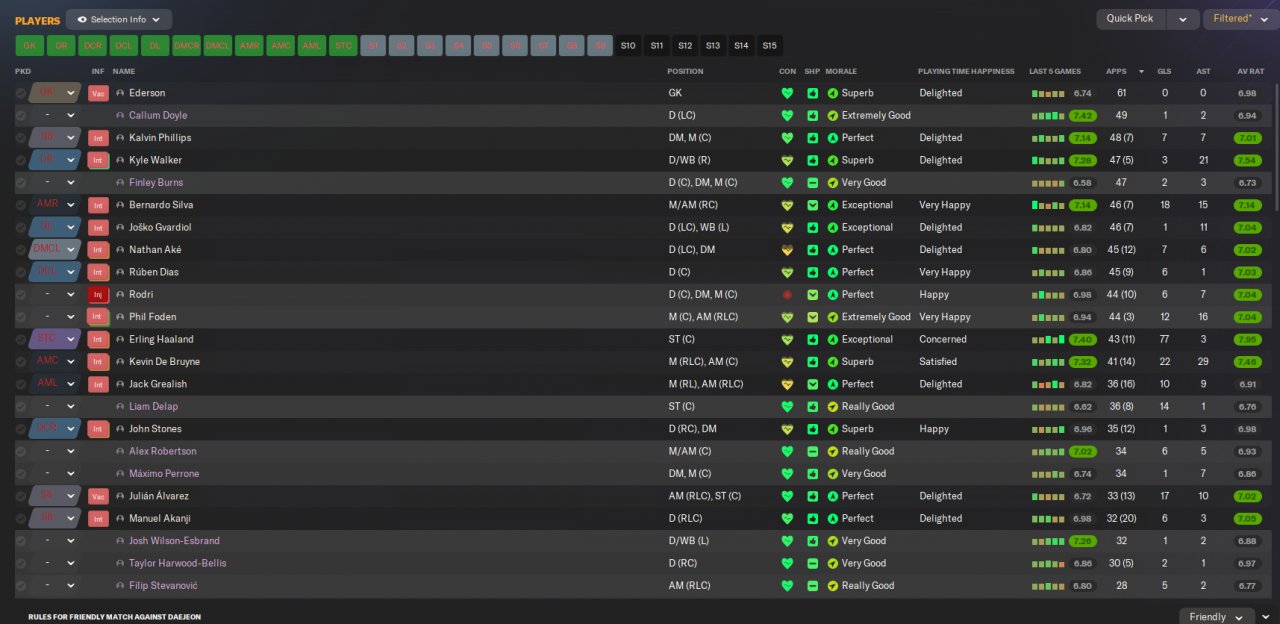Click the Inj badge next to Rodri
Viewport: 1280px width, 624px height.
[x=98, y=295]
